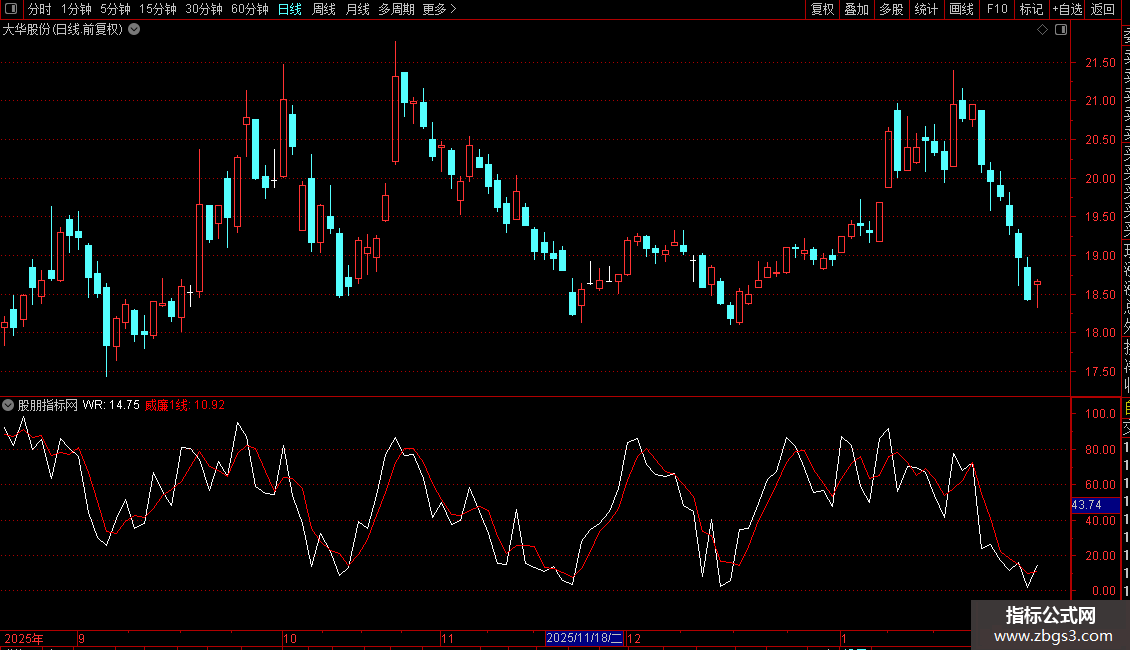The height and width of the screenshot is (650, 1130).
Task: Select the 60分钟 period
Action: 249,9
